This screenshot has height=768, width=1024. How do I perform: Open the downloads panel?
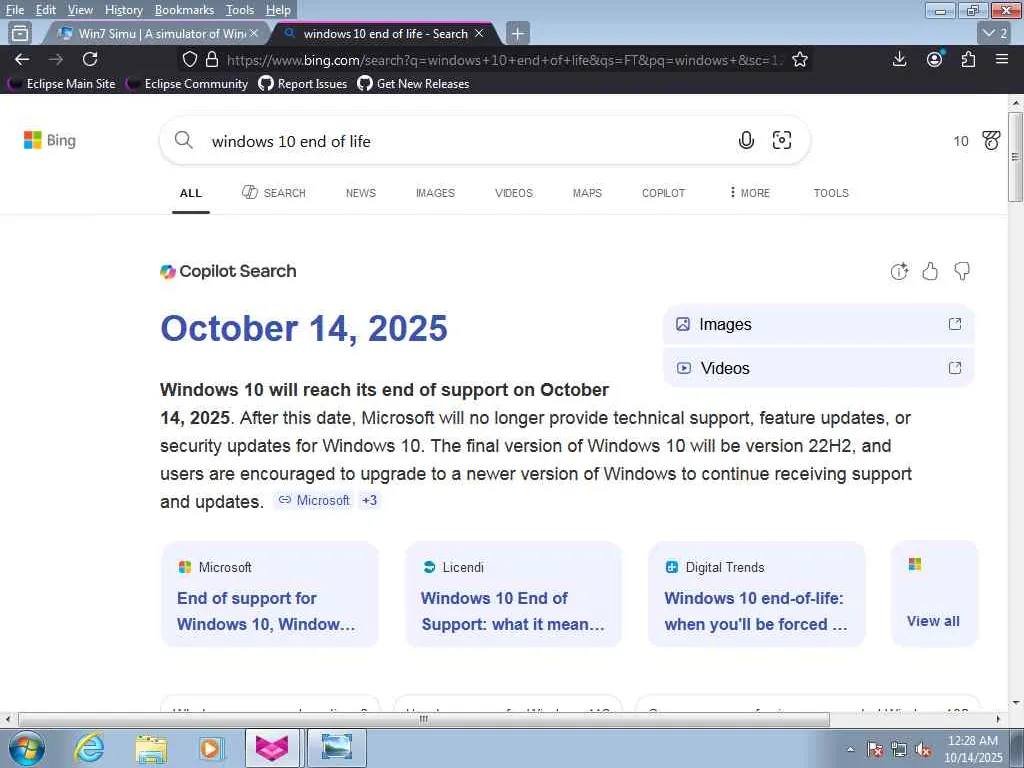point(899,59)
